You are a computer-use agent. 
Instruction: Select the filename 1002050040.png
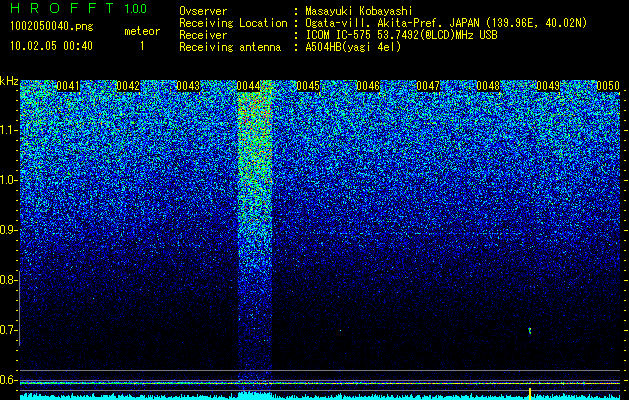pyautogui.click(x=52, y=27)
